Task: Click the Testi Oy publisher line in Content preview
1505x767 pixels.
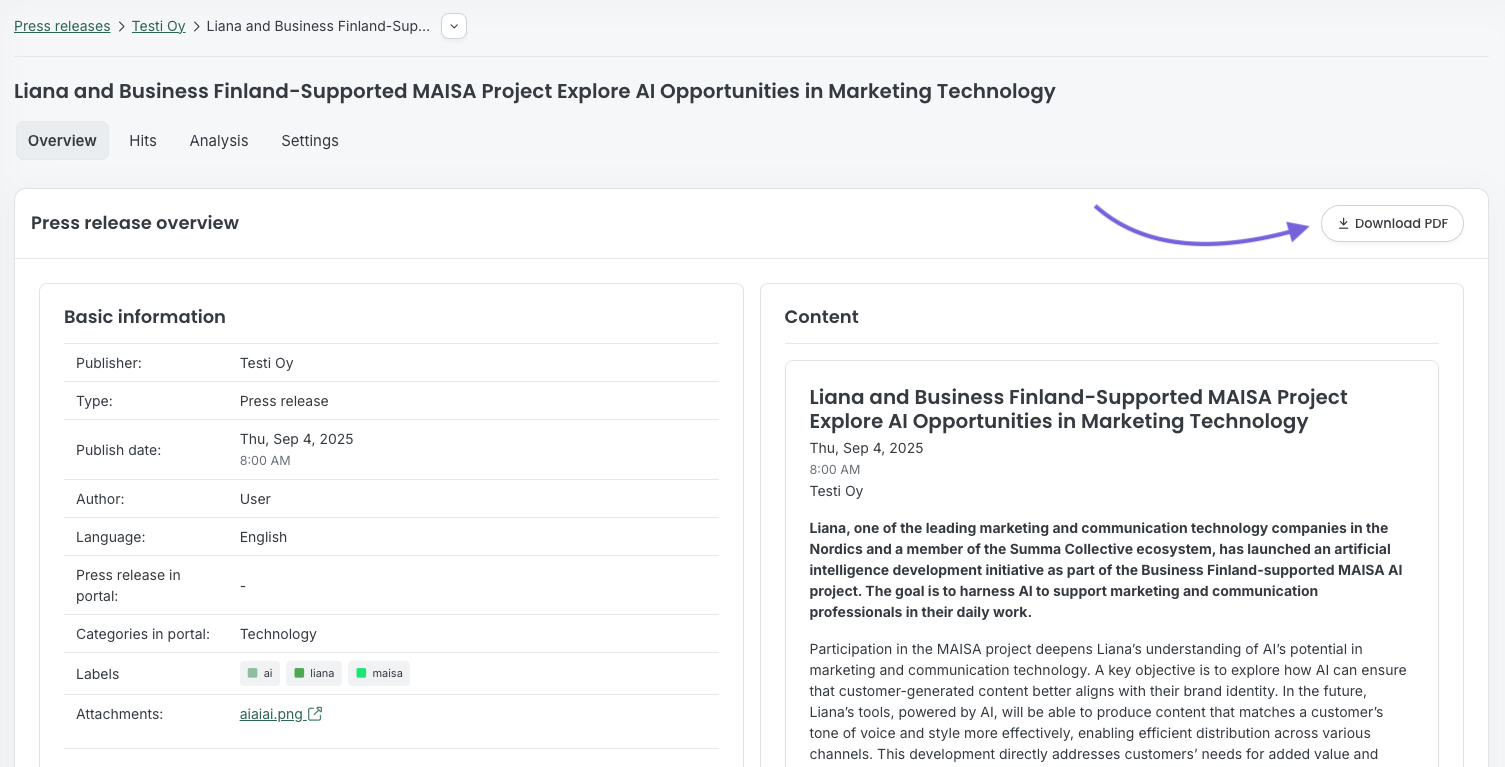Action: pos(836,491)
